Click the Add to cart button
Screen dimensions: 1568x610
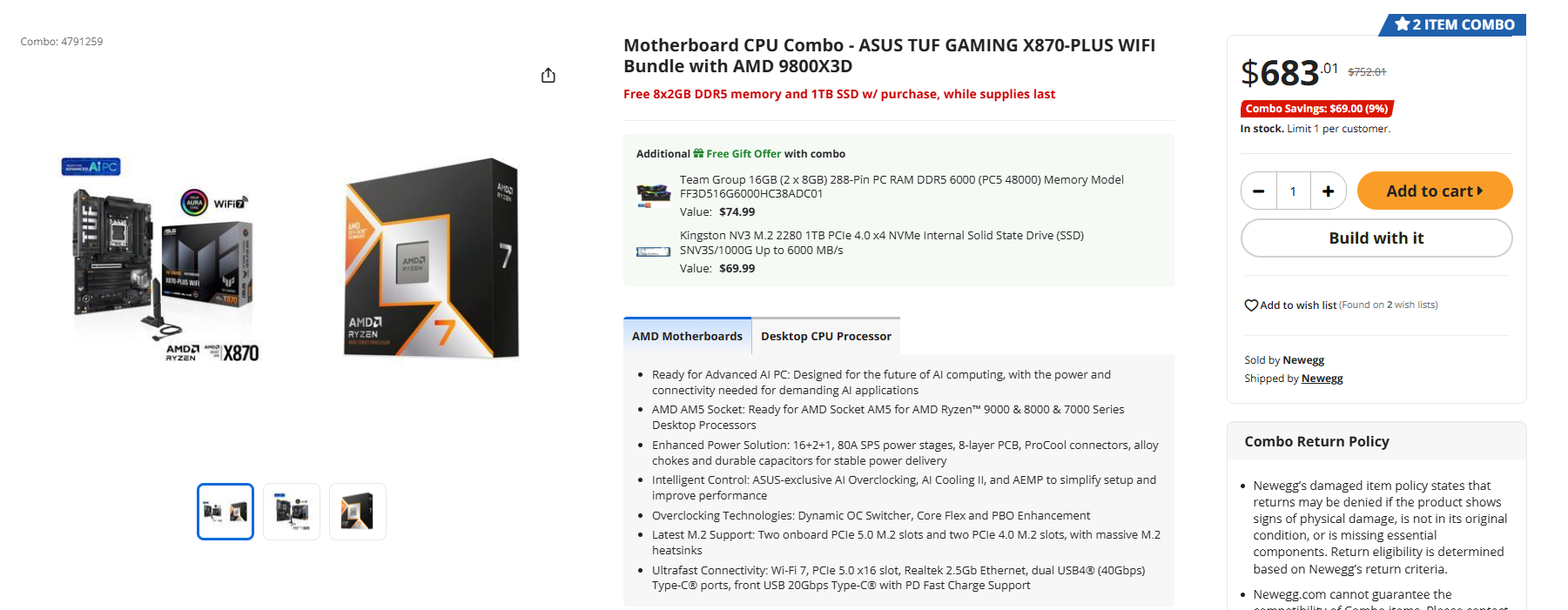[x=1434, y=191]
